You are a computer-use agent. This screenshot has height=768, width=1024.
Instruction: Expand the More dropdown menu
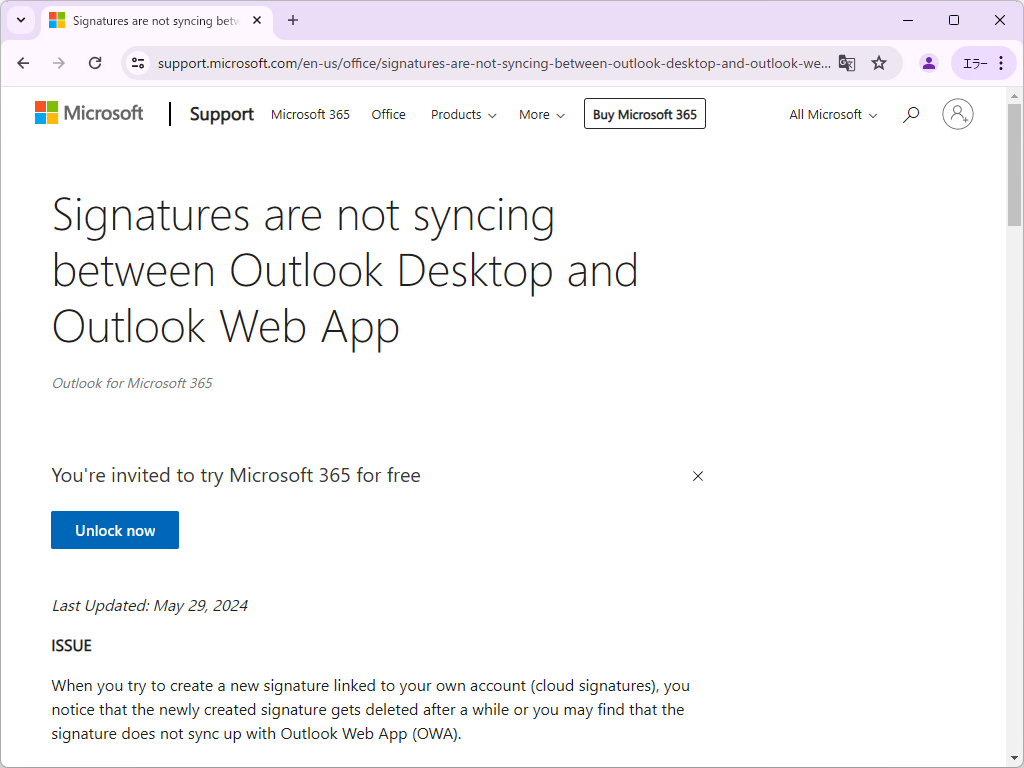click(x=541, y=115)
